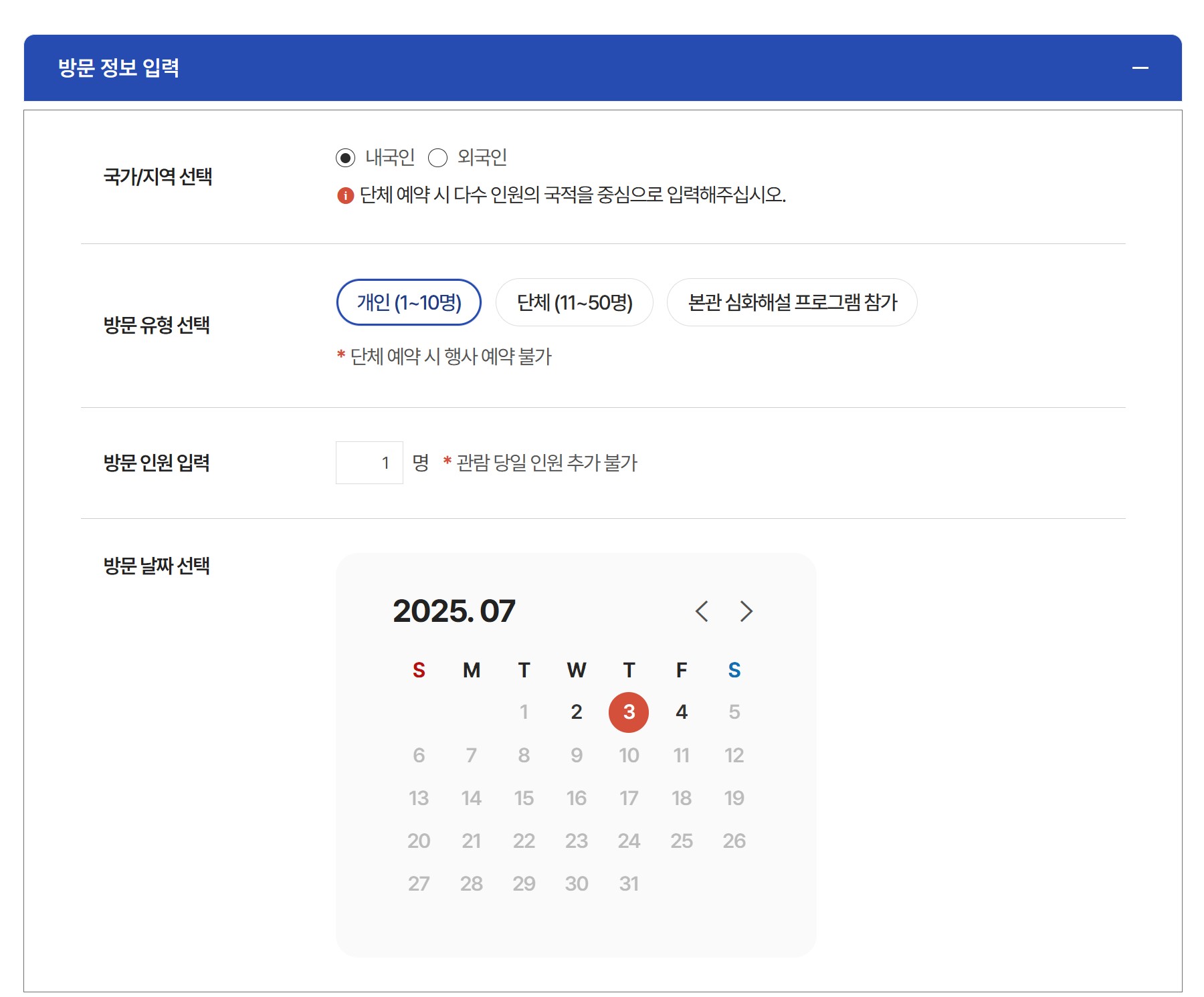
Task: Click July 2 on the calendar
Action: pyautogui.click(x=576, y=711)
